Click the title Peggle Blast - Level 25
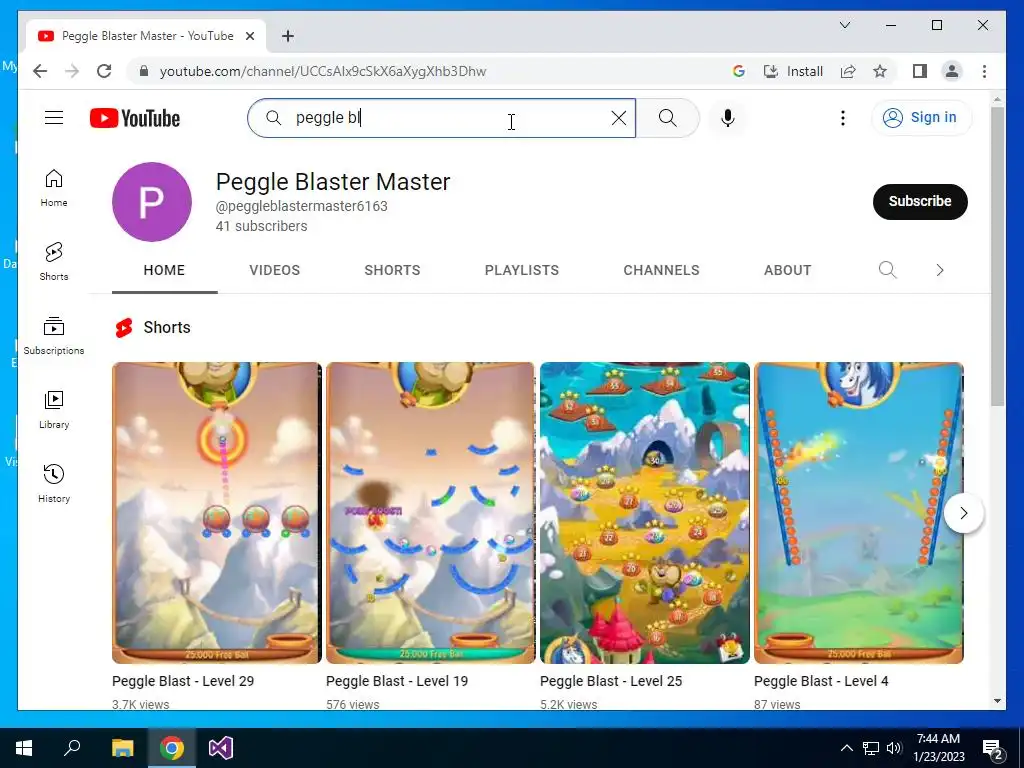The width and height of the screenshot is (1024, 768). (x=611, y=681)
